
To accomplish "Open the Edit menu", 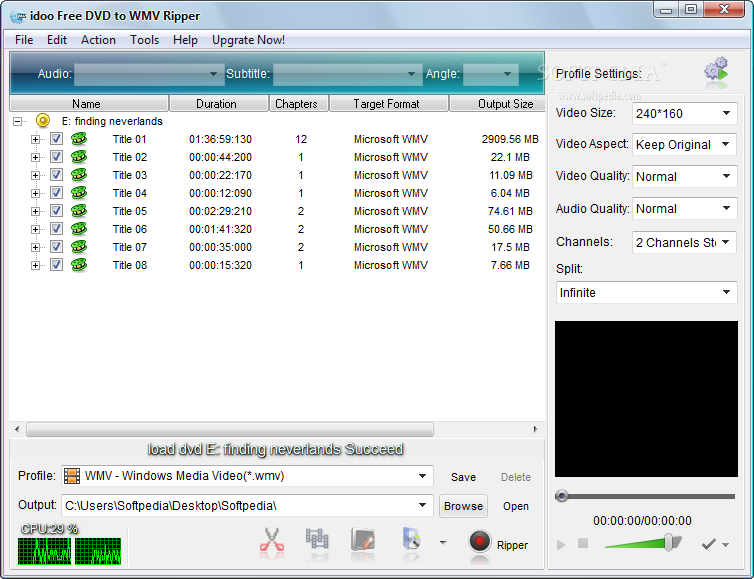I will click(x=57, y=40).
